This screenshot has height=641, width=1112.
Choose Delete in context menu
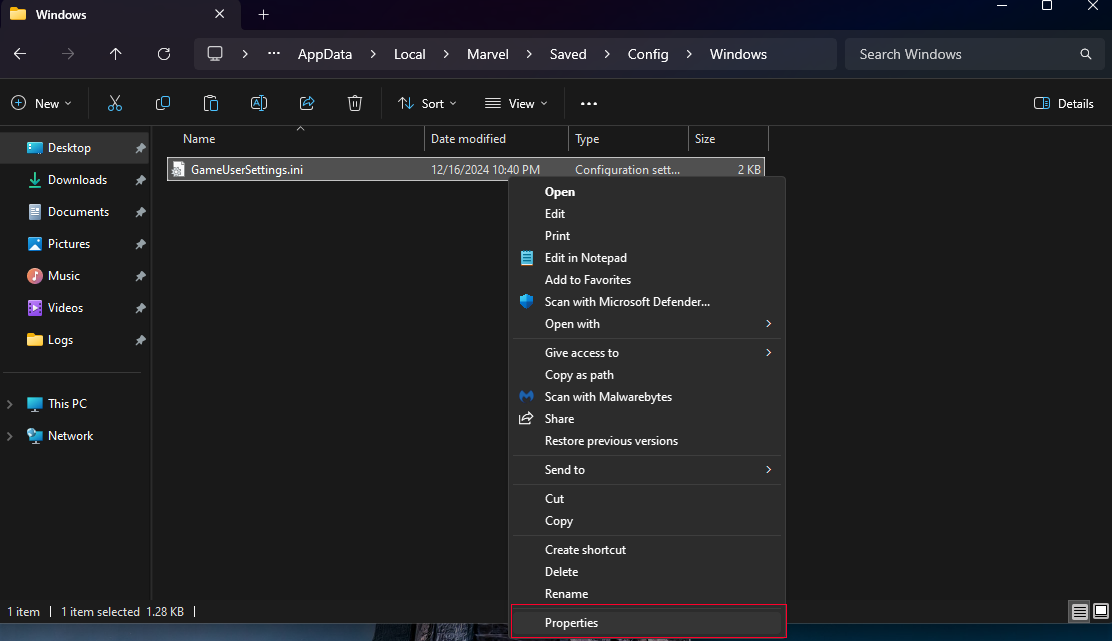coord(647,572)
